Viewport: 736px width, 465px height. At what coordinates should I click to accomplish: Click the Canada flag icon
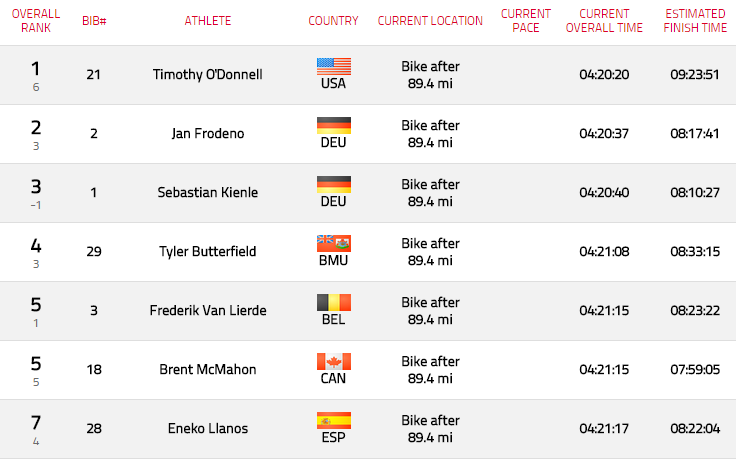point(334,362)
